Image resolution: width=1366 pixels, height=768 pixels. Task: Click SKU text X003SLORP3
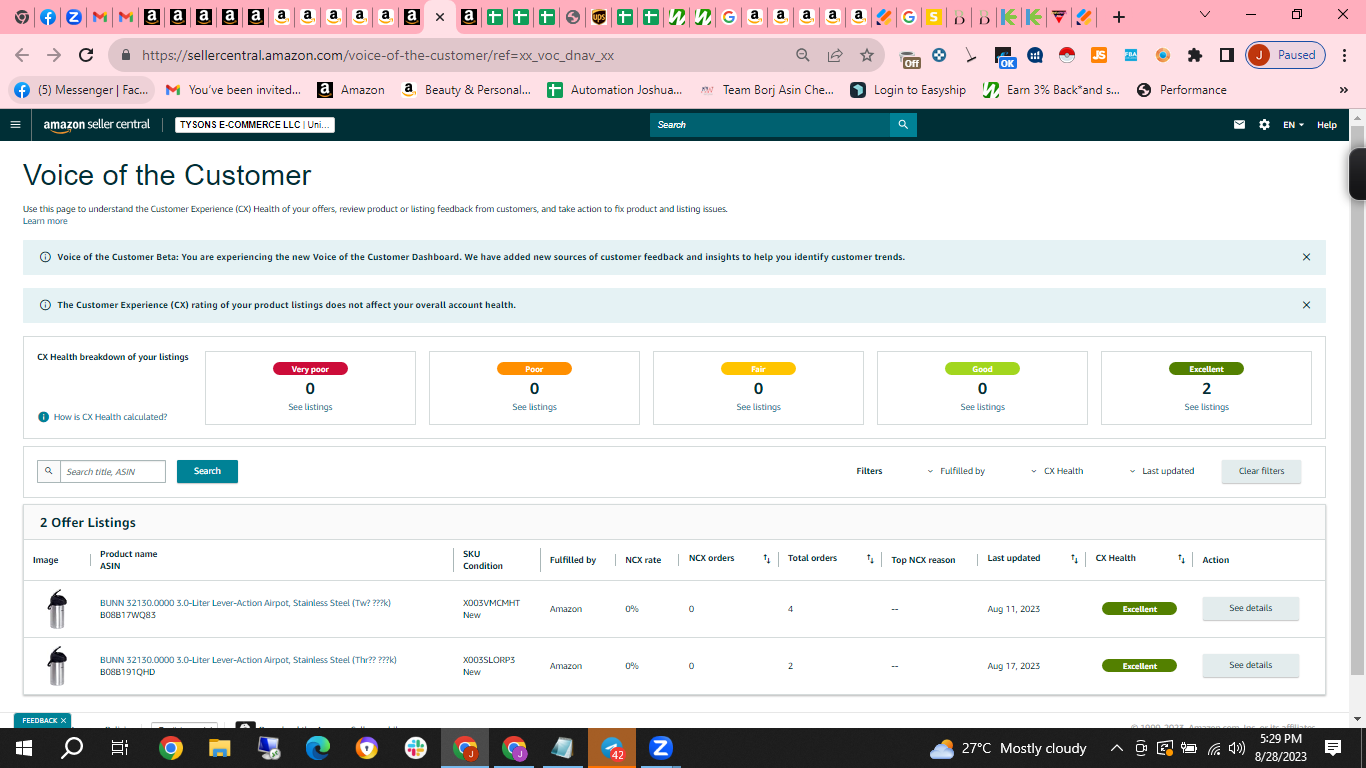click(x=489, y=660)
